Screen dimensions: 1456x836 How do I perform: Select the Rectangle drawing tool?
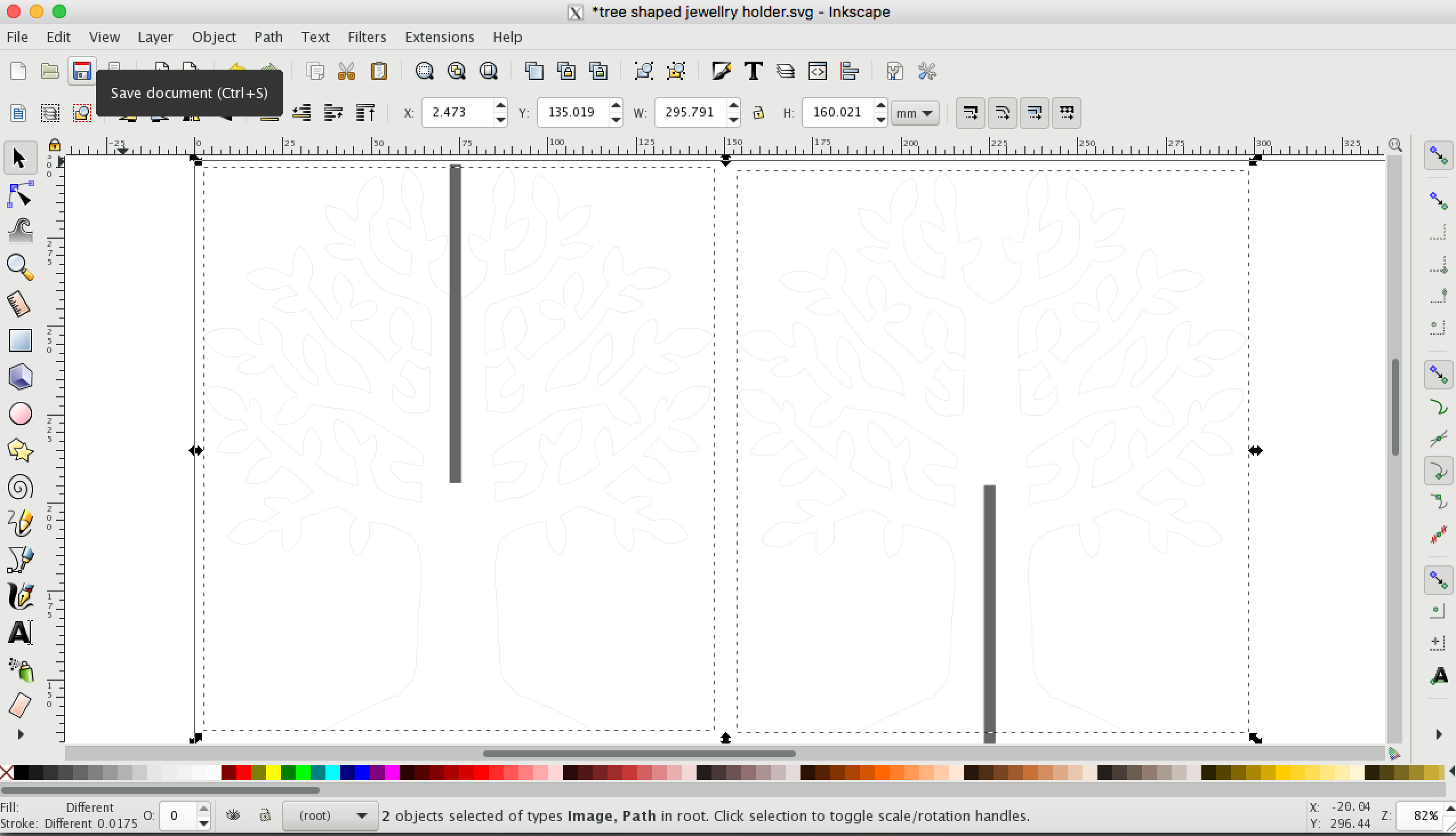pyautogui.click(x=21, y=340)
